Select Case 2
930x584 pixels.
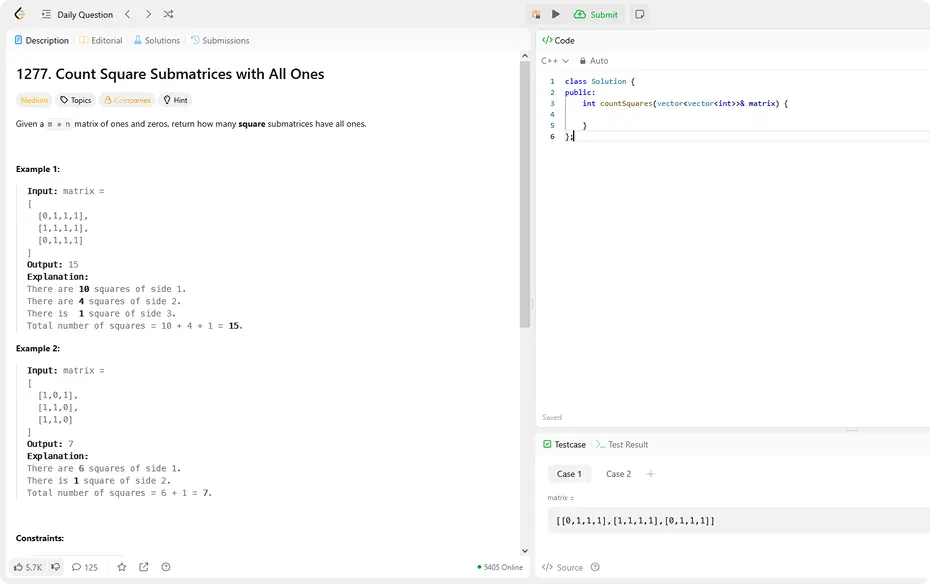point(618,474)
